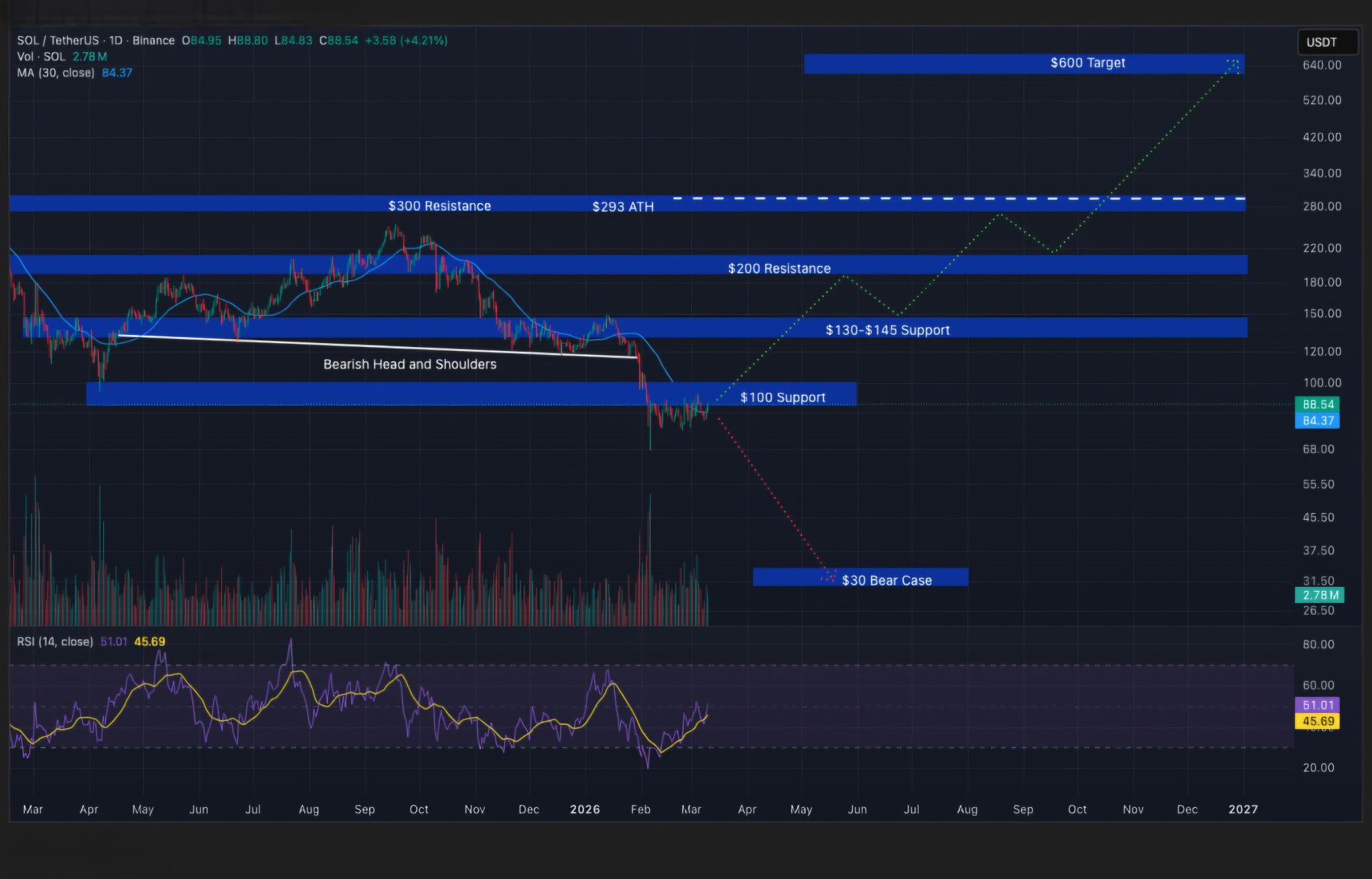Image resolution: width=1372 pixels, height=879 pixels.
Task: Click the 2026 label on time axis
Action: tap(584, 809)
